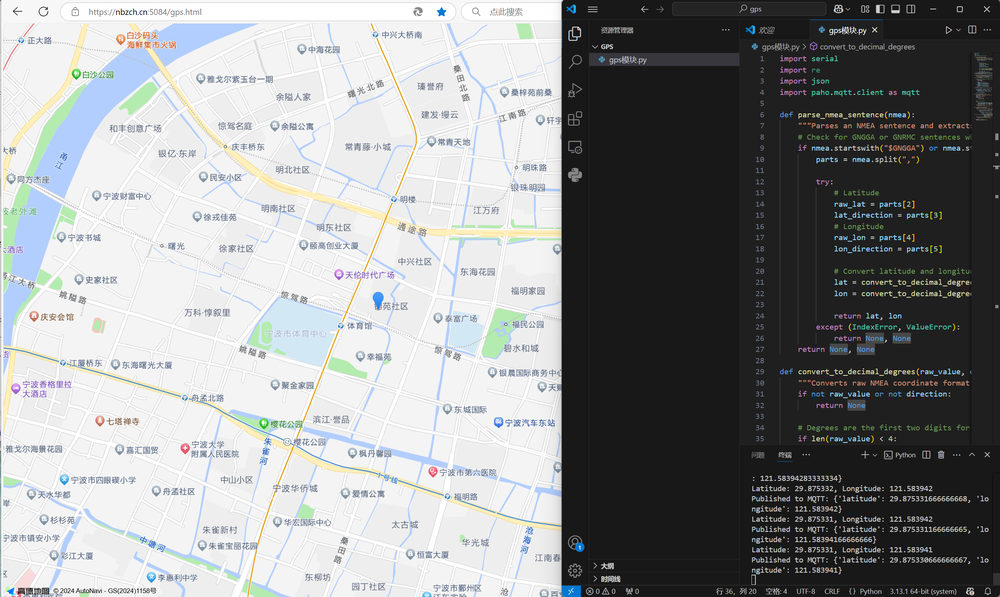Screen dimensions: 1000x597
Task: Click the VS Code hamburger menu
Action: [592, 9]
